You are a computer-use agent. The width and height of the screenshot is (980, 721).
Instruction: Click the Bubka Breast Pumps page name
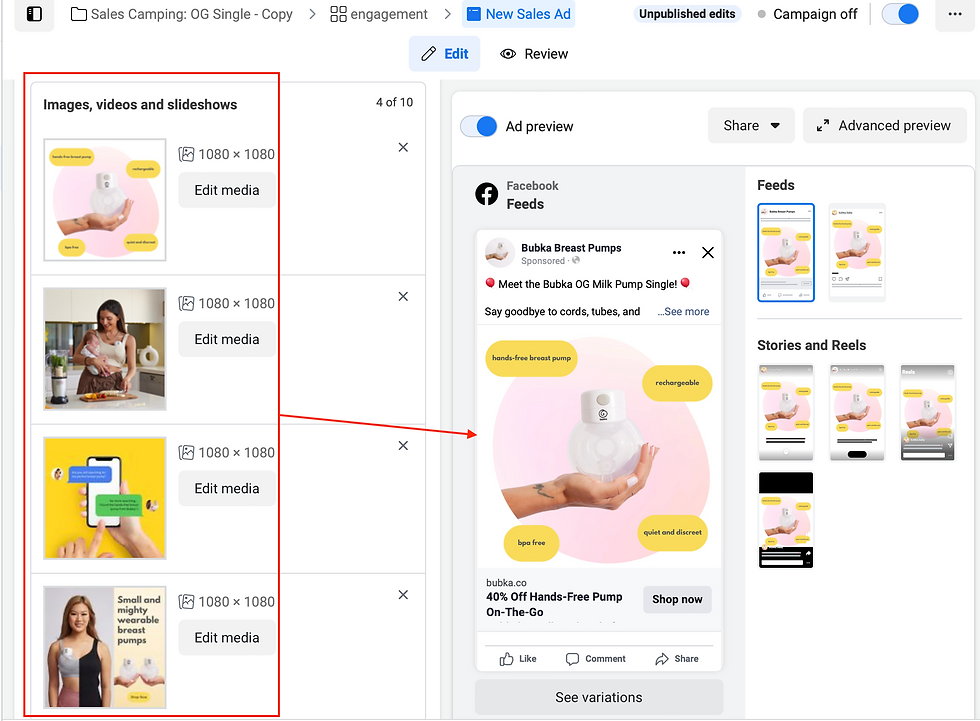571,248
